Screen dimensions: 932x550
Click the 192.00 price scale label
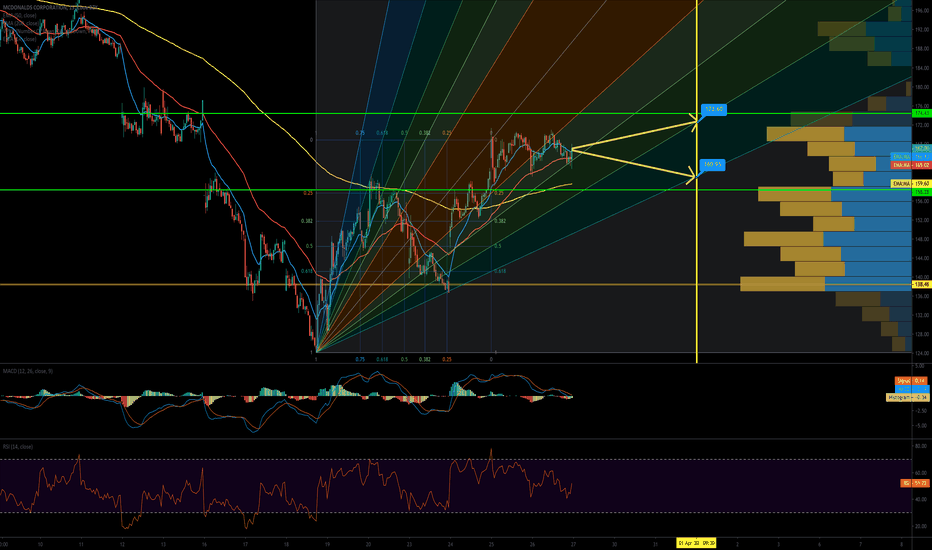[x=922, y=29]
